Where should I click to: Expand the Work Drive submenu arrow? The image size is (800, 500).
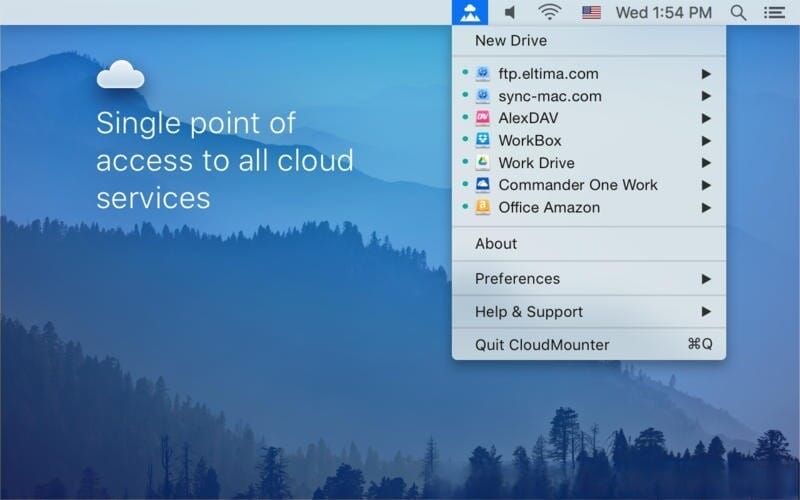(706, 163)
